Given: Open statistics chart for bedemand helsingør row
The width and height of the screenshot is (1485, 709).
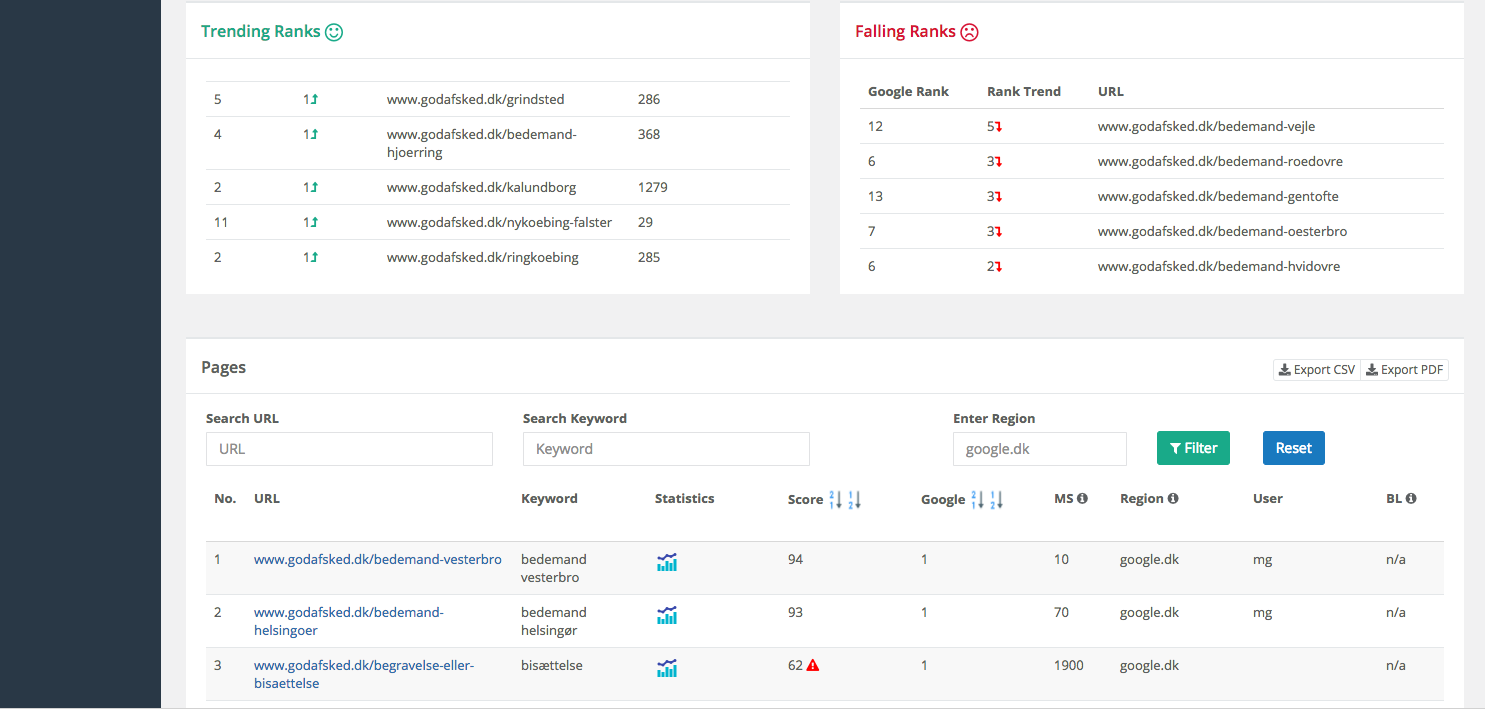Looking at the screenshot, I should [x=666, y=615].
